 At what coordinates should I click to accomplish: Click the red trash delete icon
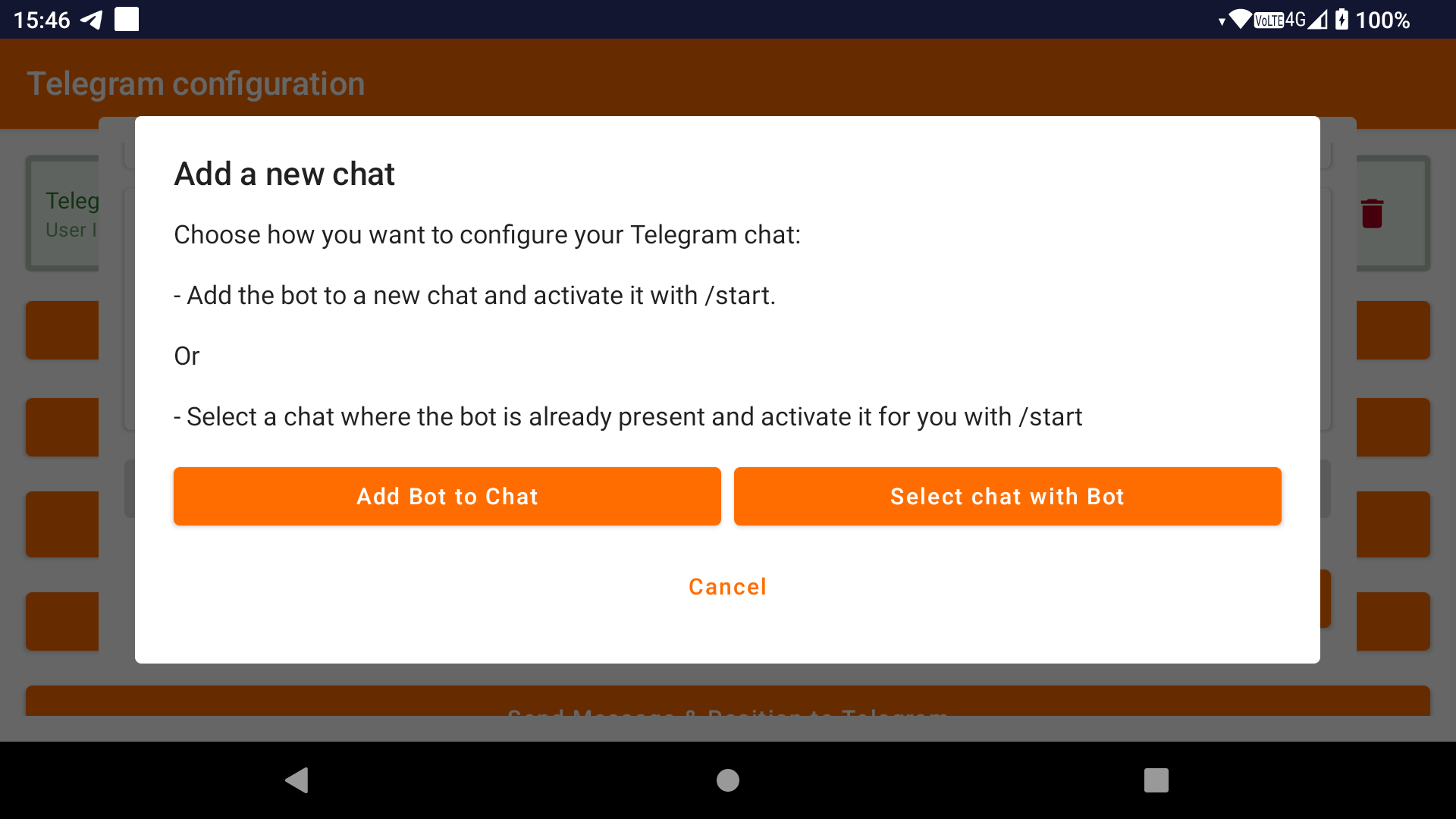pyautogui.click(x=1372, y=213)
